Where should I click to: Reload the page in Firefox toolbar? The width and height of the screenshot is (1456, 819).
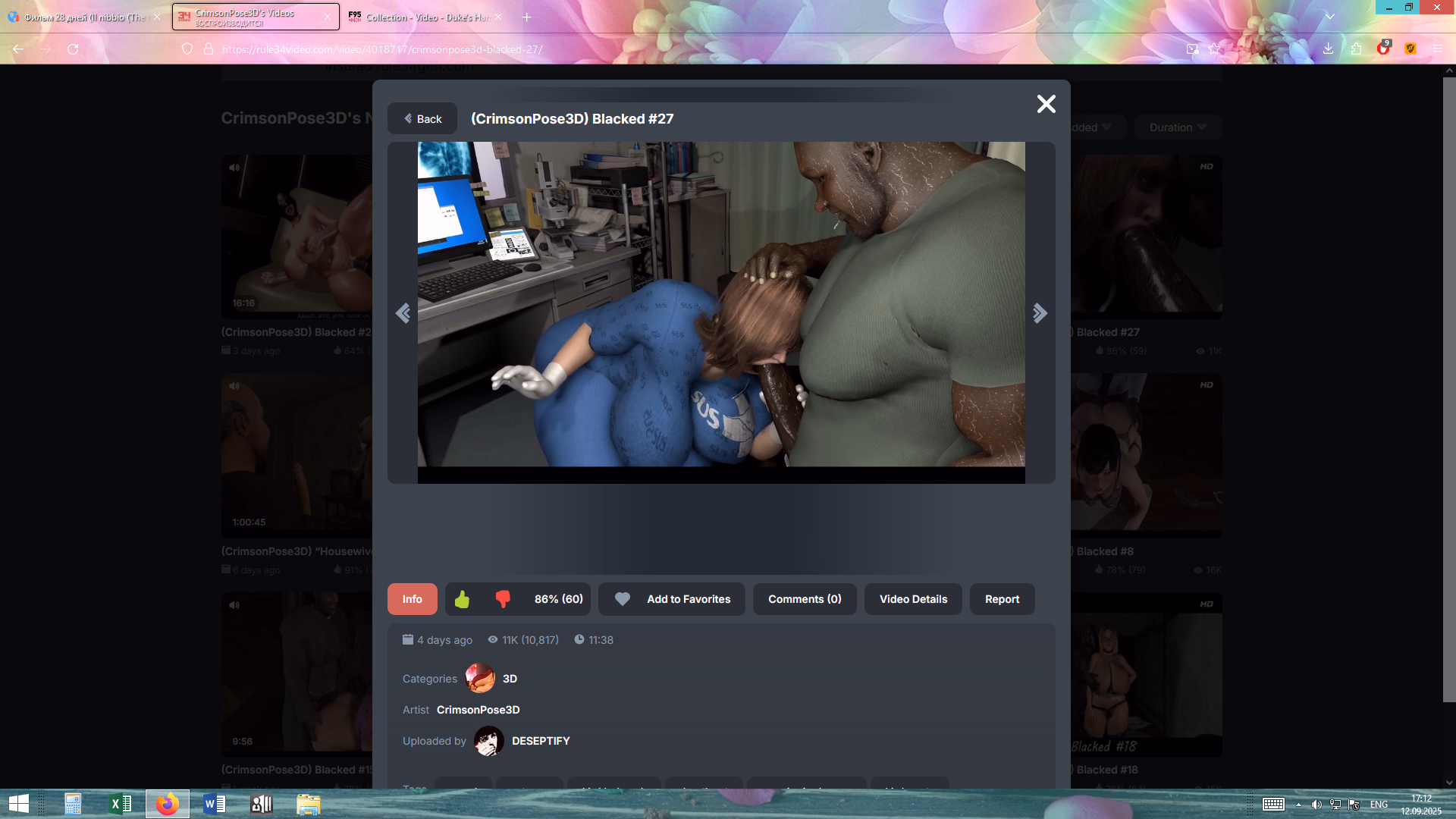click(x=73, y=49)
